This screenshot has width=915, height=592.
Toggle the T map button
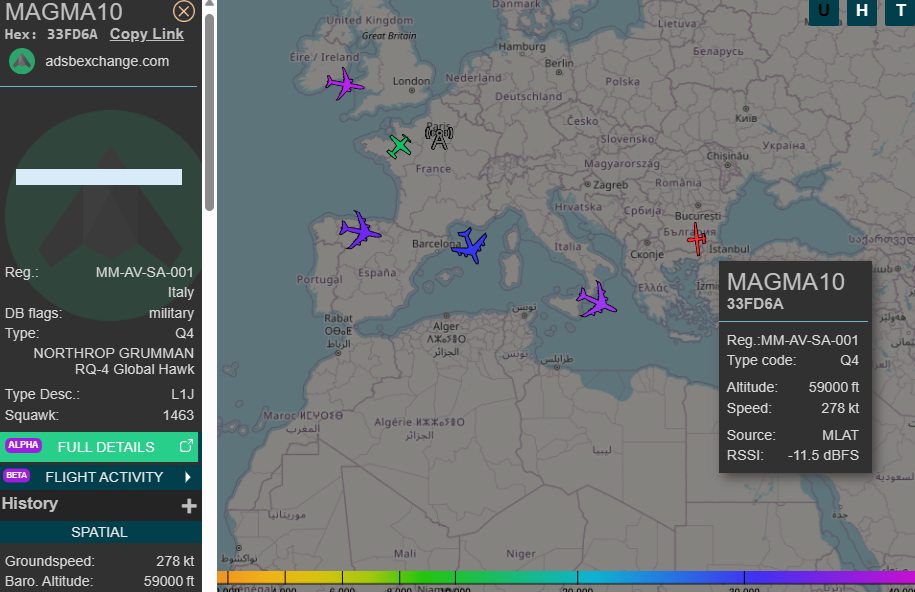pyautogui.click(x=900, y=11)
